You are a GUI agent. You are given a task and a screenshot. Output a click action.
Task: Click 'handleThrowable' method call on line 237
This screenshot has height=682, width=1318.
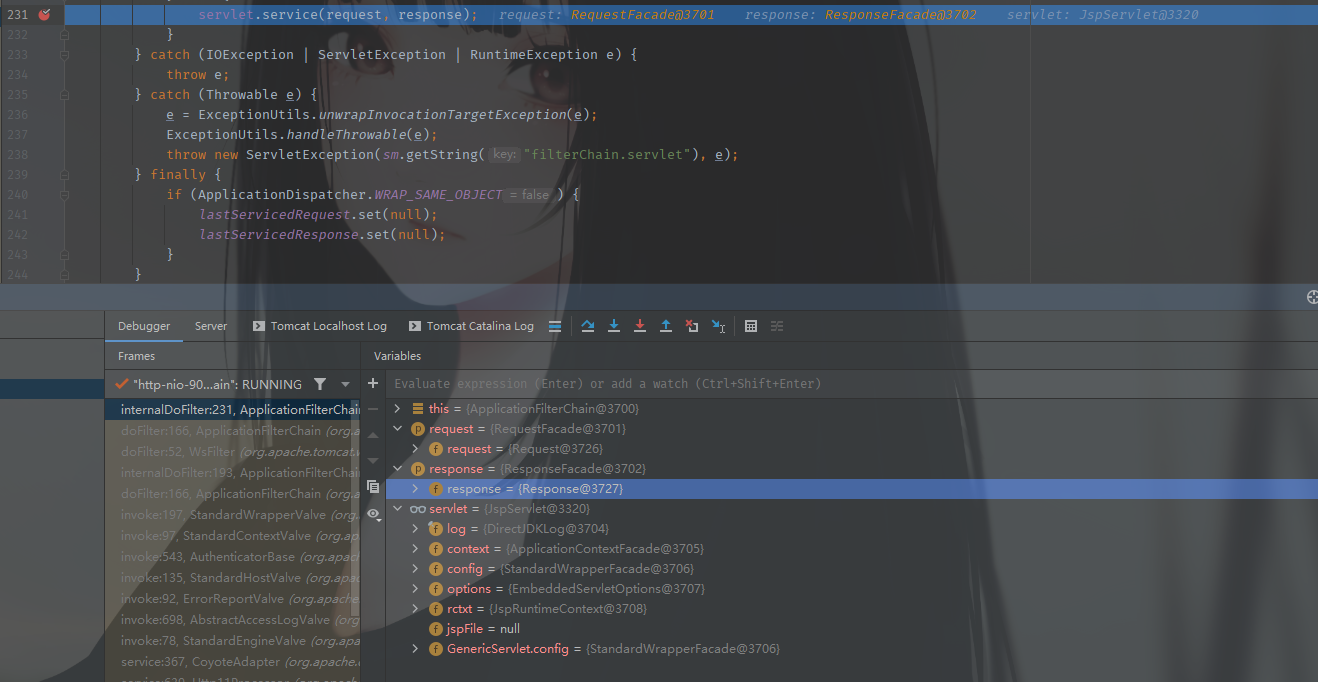(346, 135)
